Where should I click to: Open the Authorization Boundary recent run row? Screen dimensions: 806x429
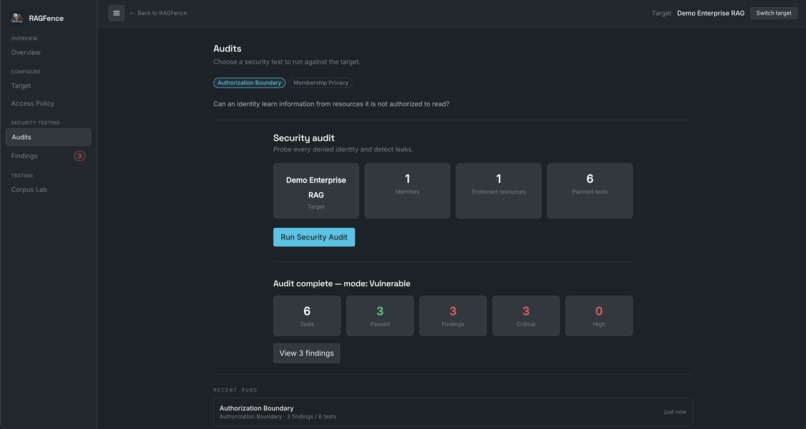(x=453, y=412)
